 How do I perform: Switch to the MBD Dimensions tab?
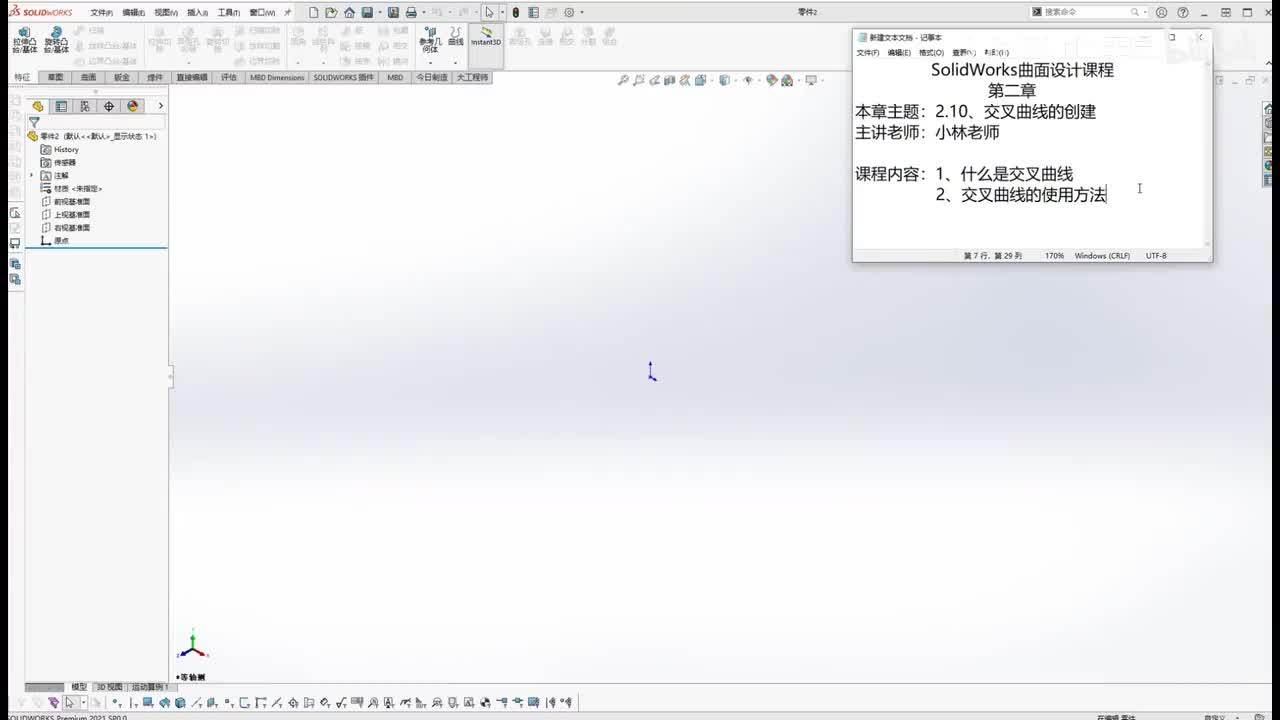[x=277, y=77]
